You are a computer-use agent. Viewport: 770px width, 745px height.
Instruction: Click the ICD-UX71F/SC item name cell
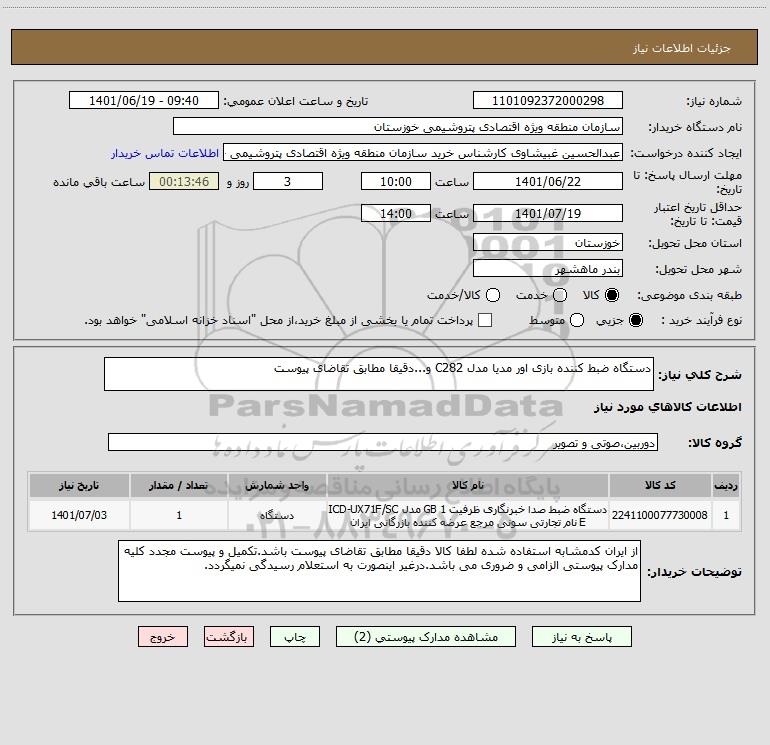pos(468,515)
